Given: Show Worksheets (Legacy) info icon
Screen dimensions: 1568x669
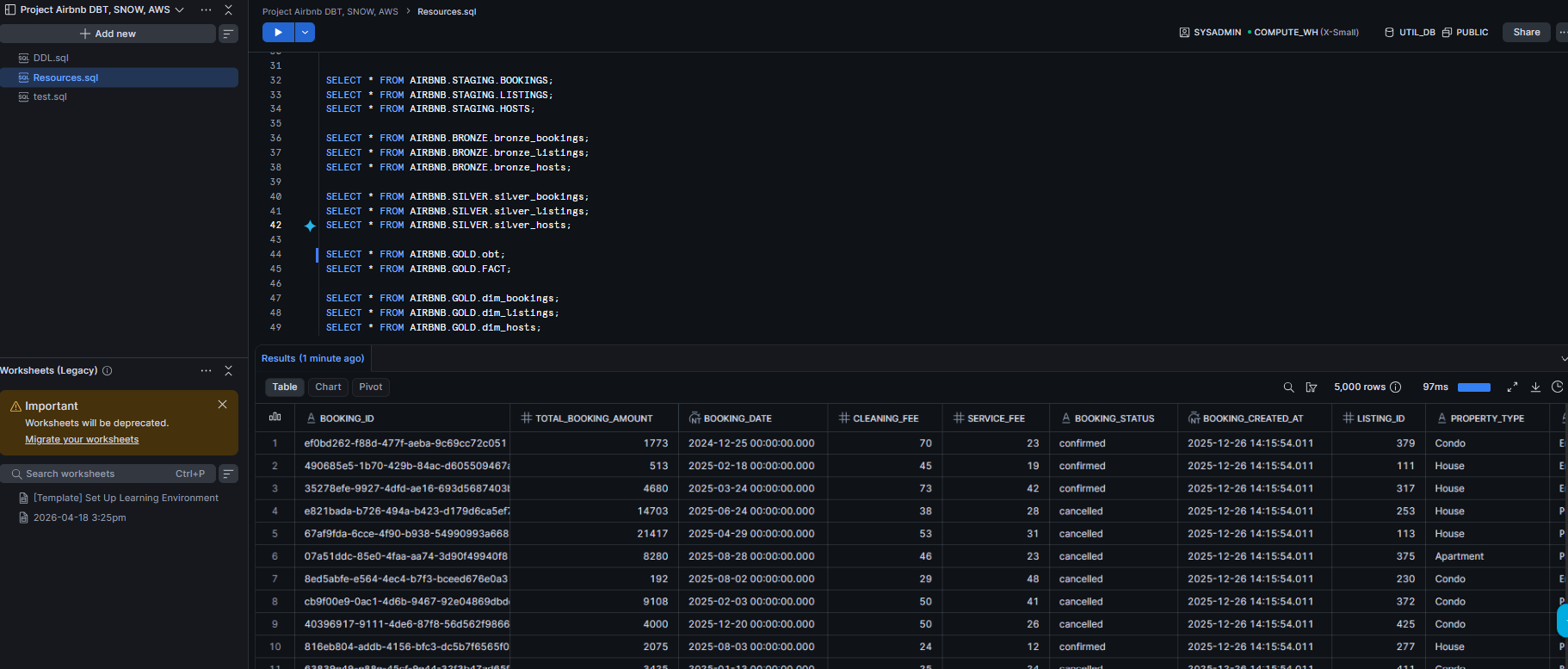Looking at the screenshot, I should pos(108,371).
